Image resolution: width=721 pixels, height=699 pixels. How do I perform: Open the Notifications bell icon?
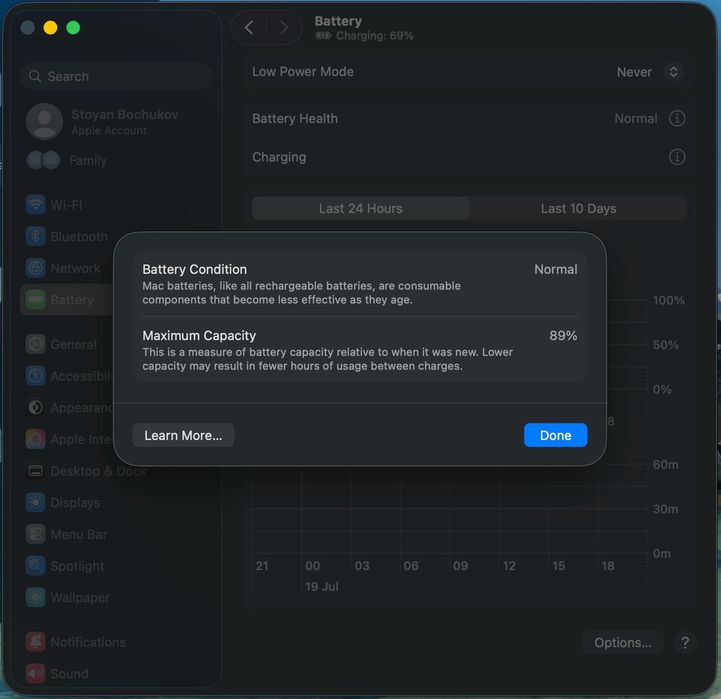click(x=35, y=642)
